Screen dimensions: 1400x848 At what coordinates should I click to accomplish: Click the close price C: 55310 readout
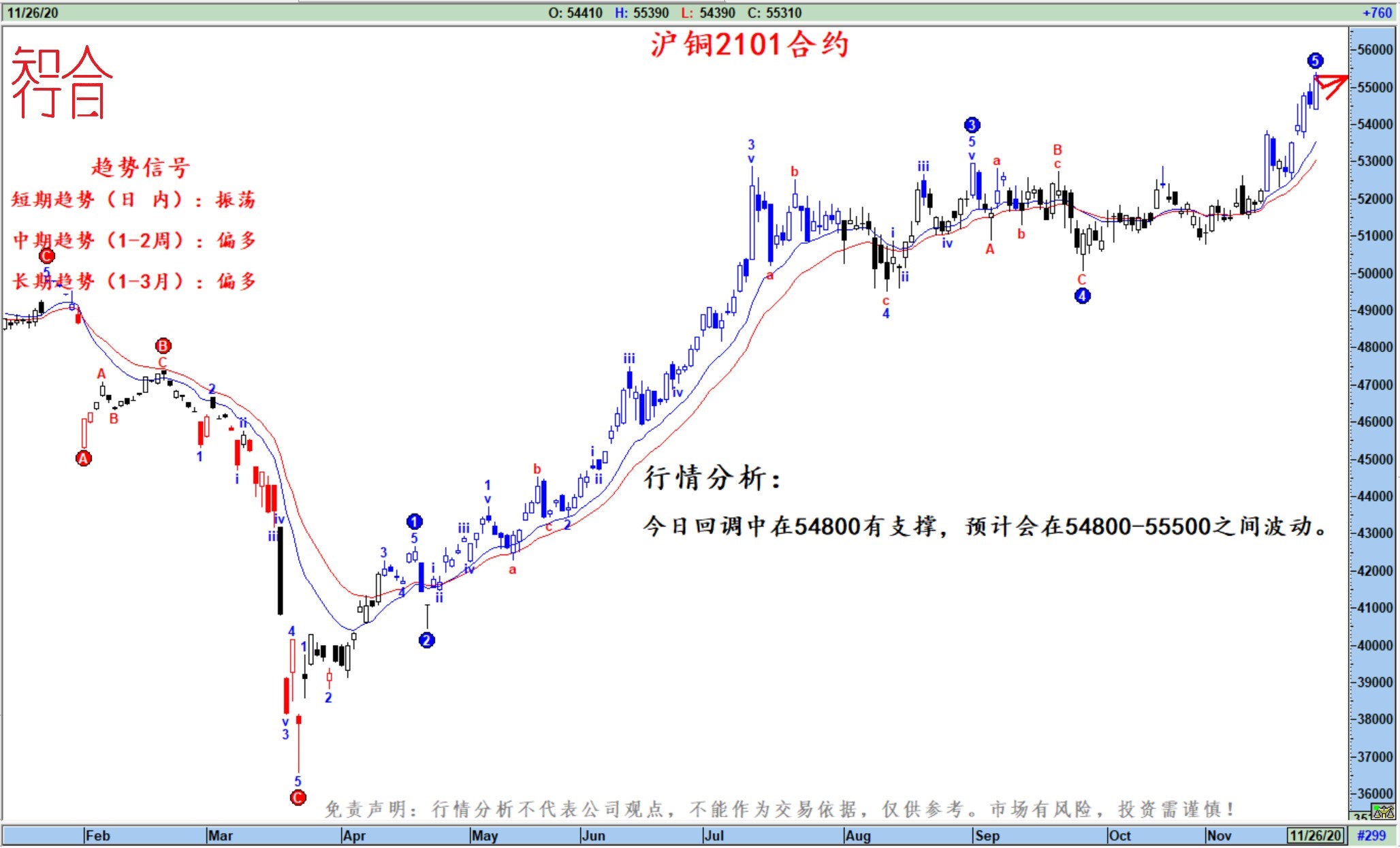click(x=774, y=12)
